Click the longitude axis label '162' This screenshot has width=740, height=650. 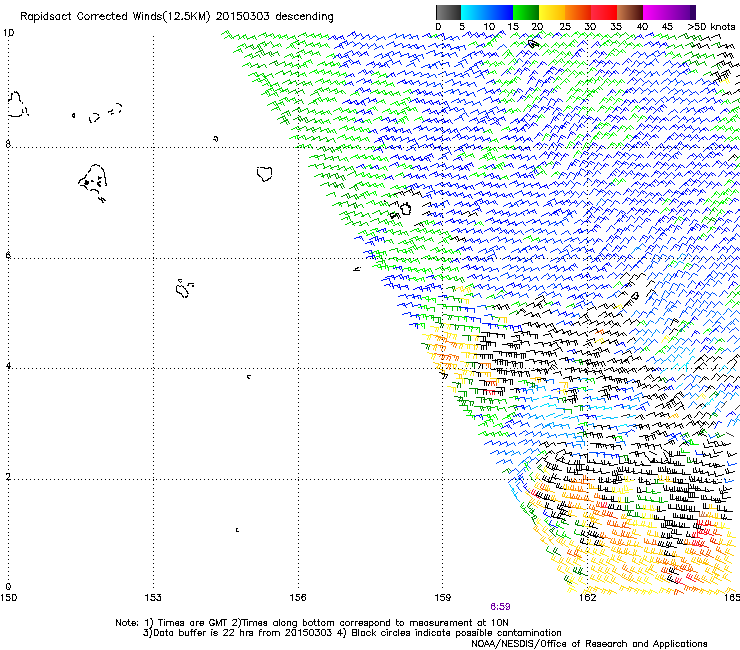587,598
